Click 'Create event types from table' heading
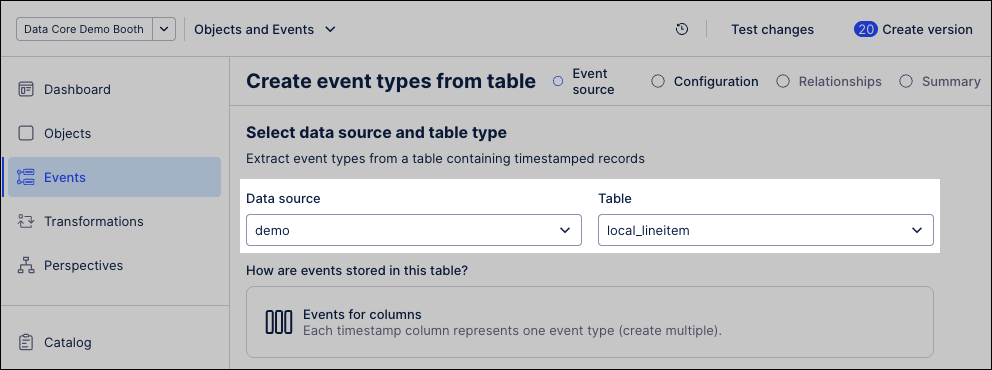The width and height of the screenshot is (992, 370). coord(391,81)
